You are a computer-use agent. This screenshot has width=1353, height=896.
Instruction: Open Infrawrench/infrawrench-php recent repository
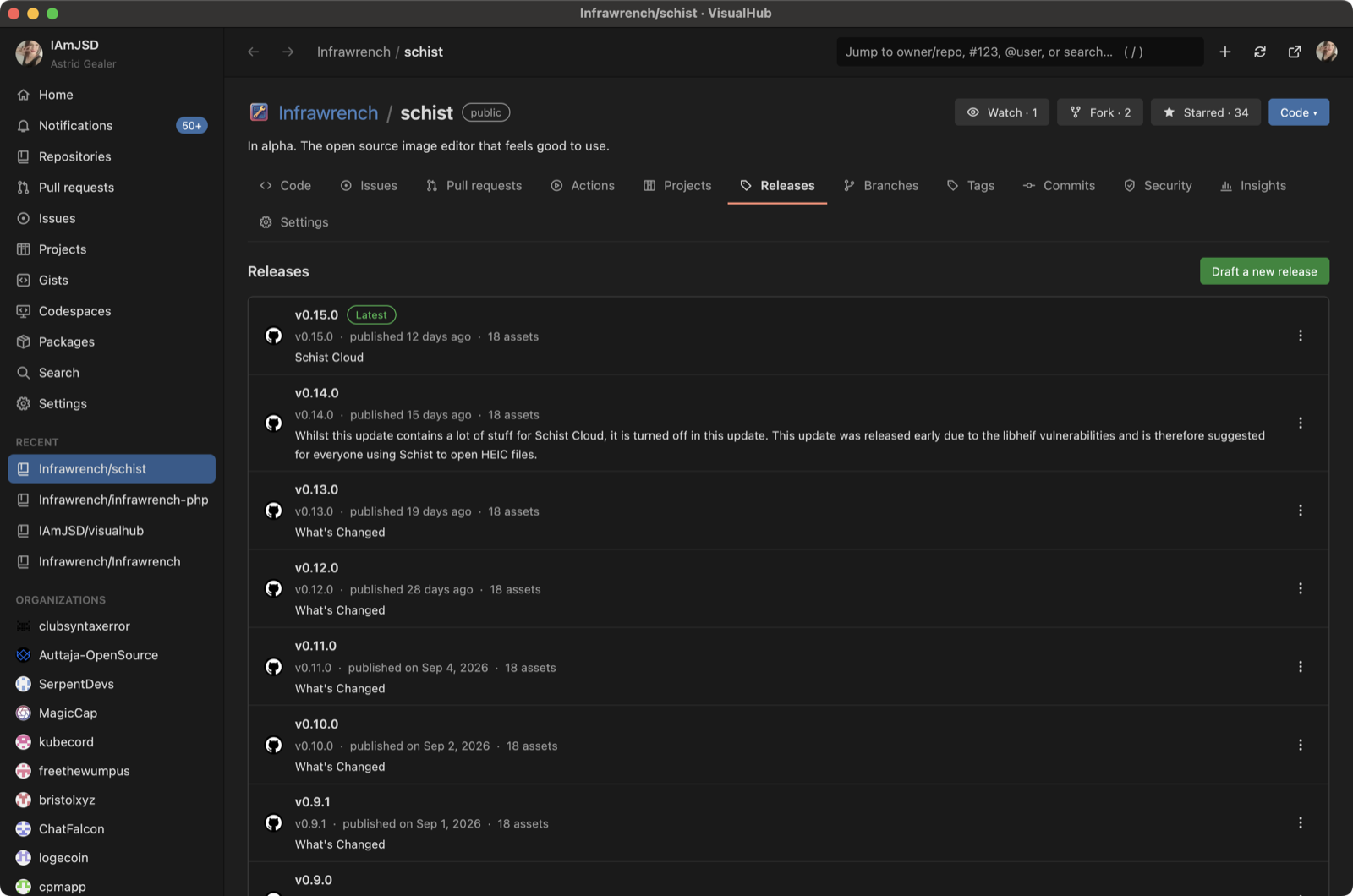point(112,500)
